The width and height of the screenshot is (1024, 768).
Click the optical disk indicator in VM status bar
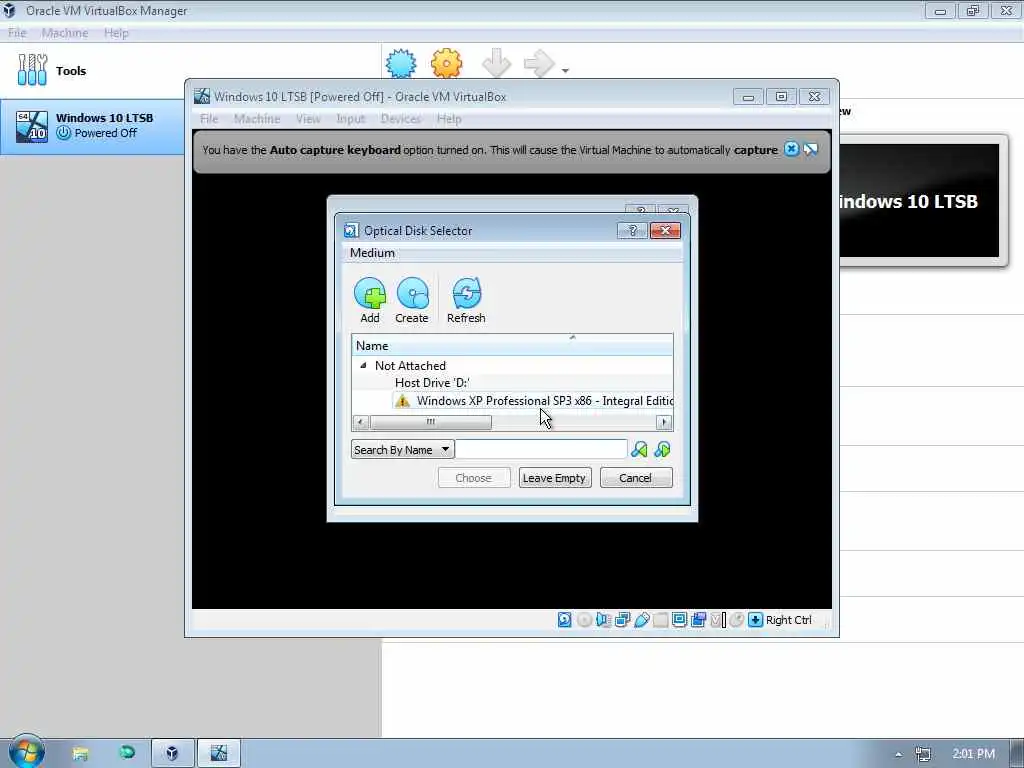point(584,619)
